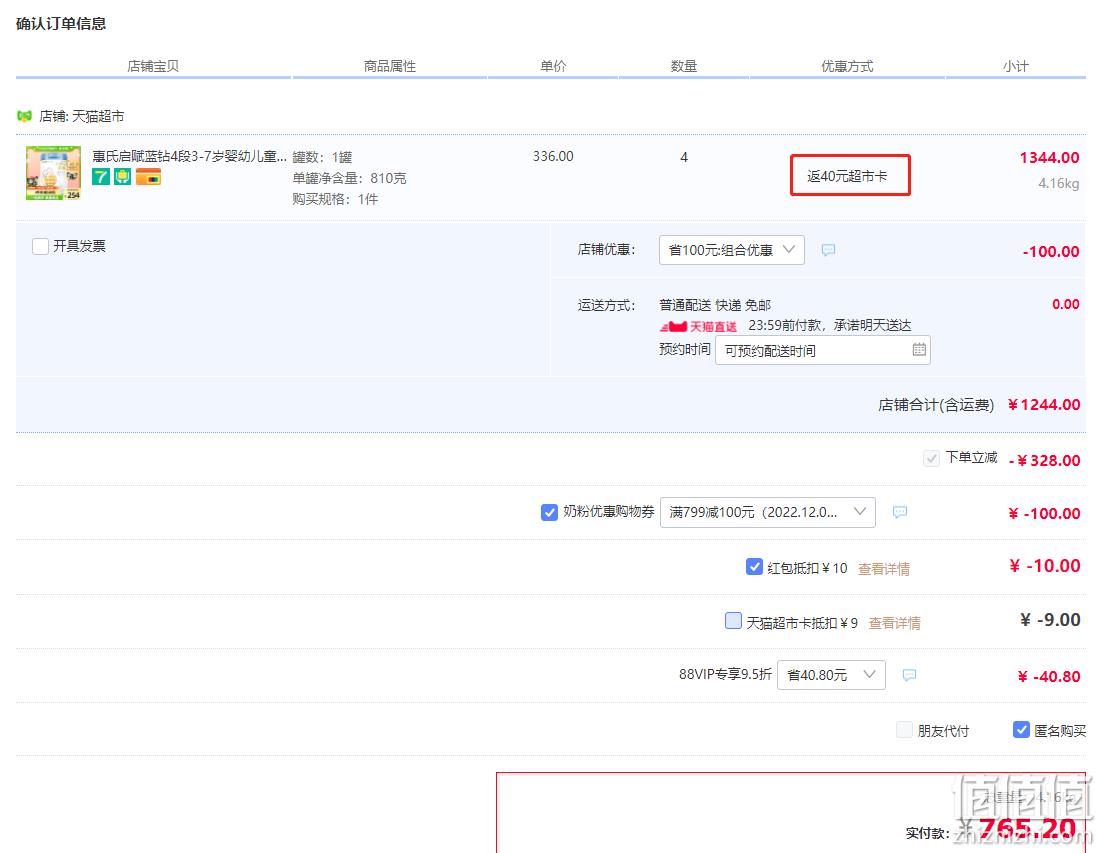The image size is (1102, 853).
Task: Click the 购买规格: 1件 attribute text
Action: point(335,199)
